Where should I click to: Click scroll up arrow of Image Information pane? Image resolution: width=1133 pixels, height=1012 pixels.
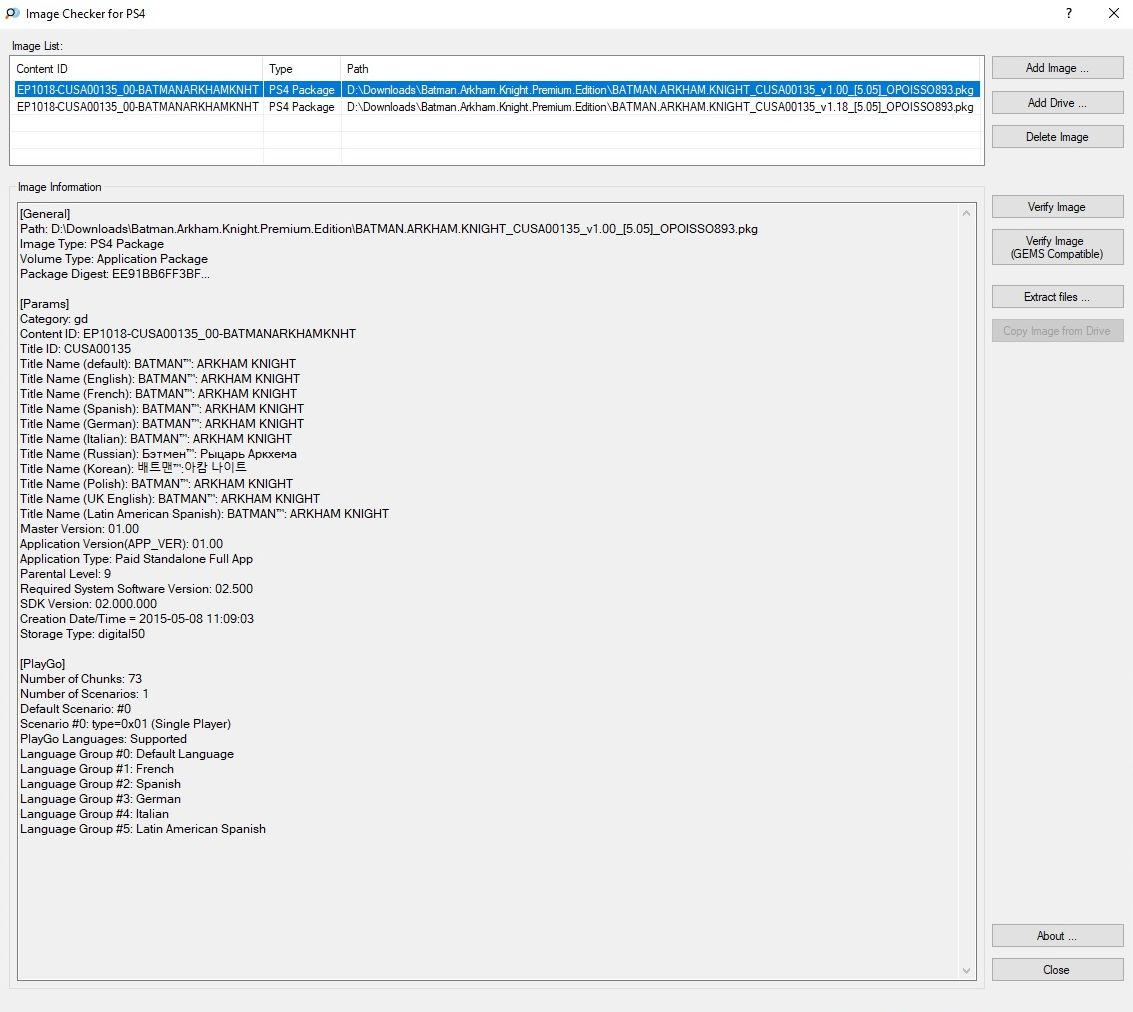(x=967, y=213)
